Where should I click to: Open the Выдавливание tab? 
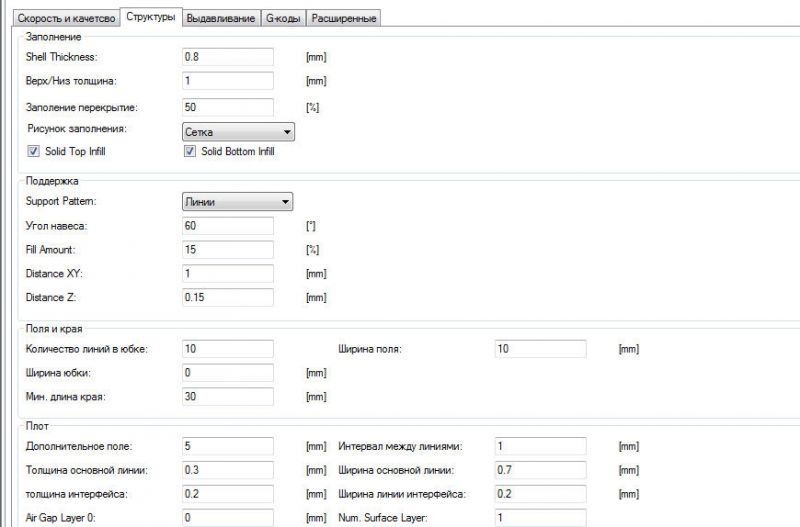(x=221, y=18)
